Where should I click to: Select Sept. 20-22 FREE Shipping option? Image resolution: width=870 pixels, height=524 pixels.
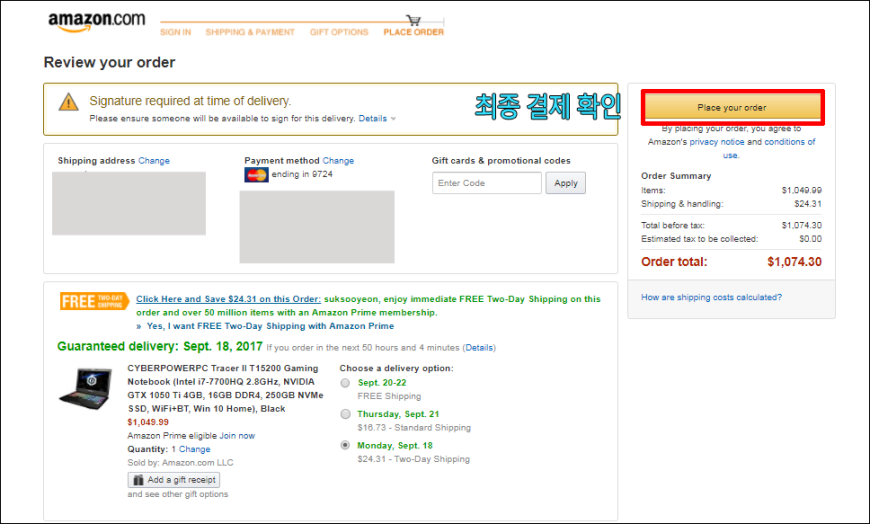pyautogui.click(x=345, y=383)
